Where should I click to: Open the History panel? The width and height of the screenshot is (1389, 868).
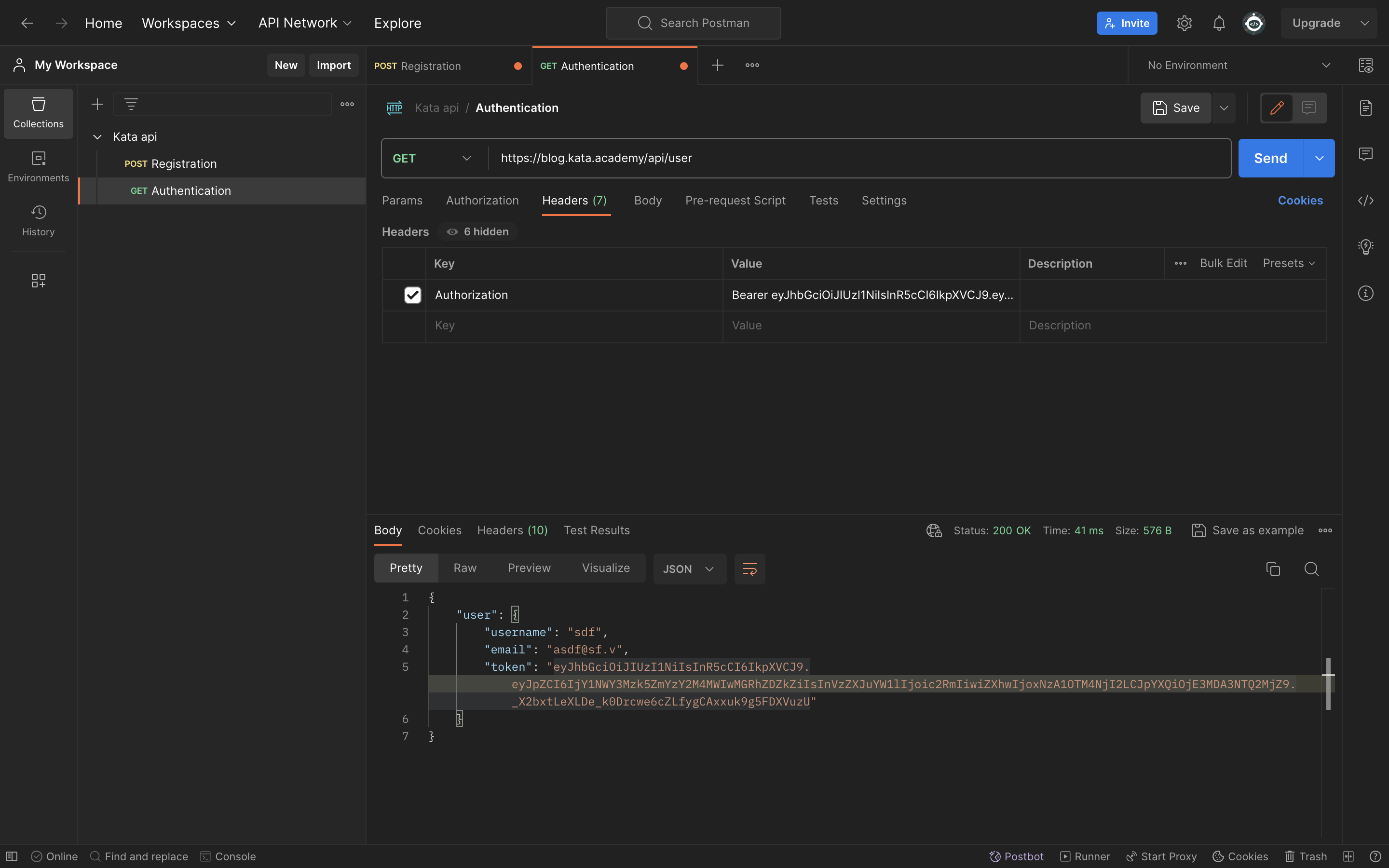point(38,220)
